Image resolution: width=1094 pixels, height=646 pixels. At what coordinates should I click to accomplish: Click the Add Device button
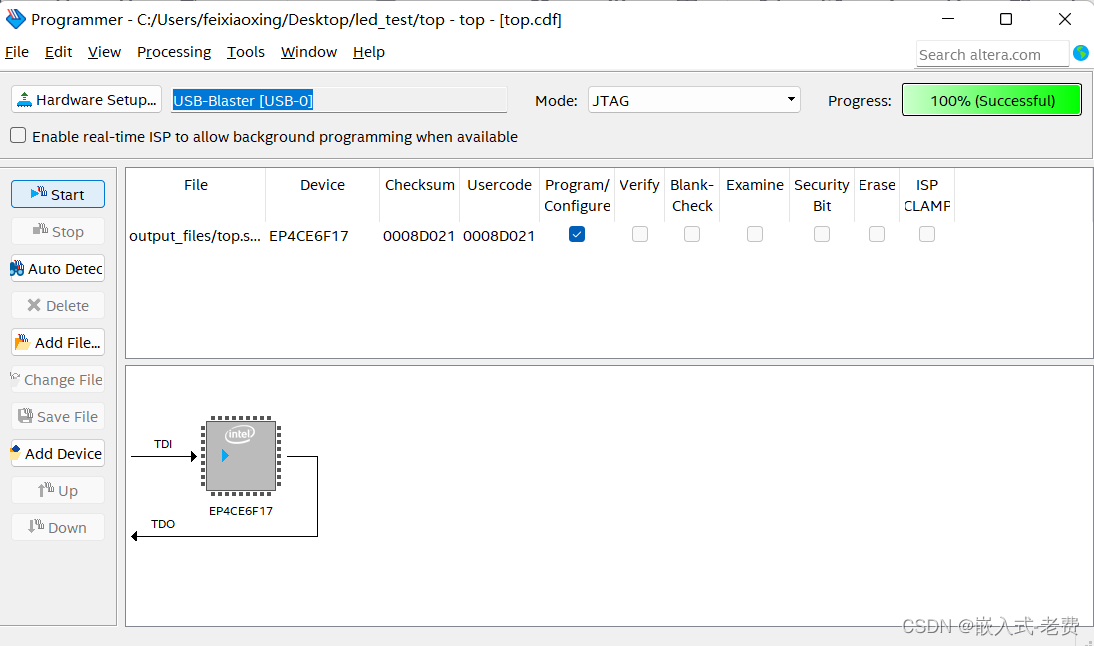pyautogui.click(x=58, y=453)
